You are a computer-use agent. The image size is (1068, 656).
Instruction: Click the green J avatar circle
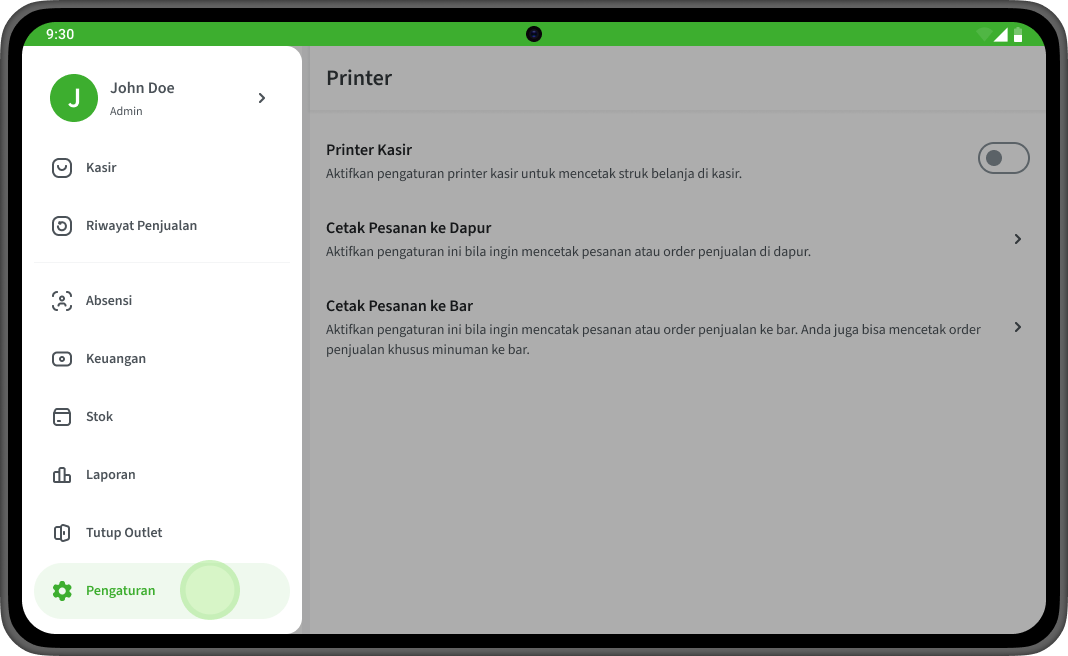pos(74,98)
